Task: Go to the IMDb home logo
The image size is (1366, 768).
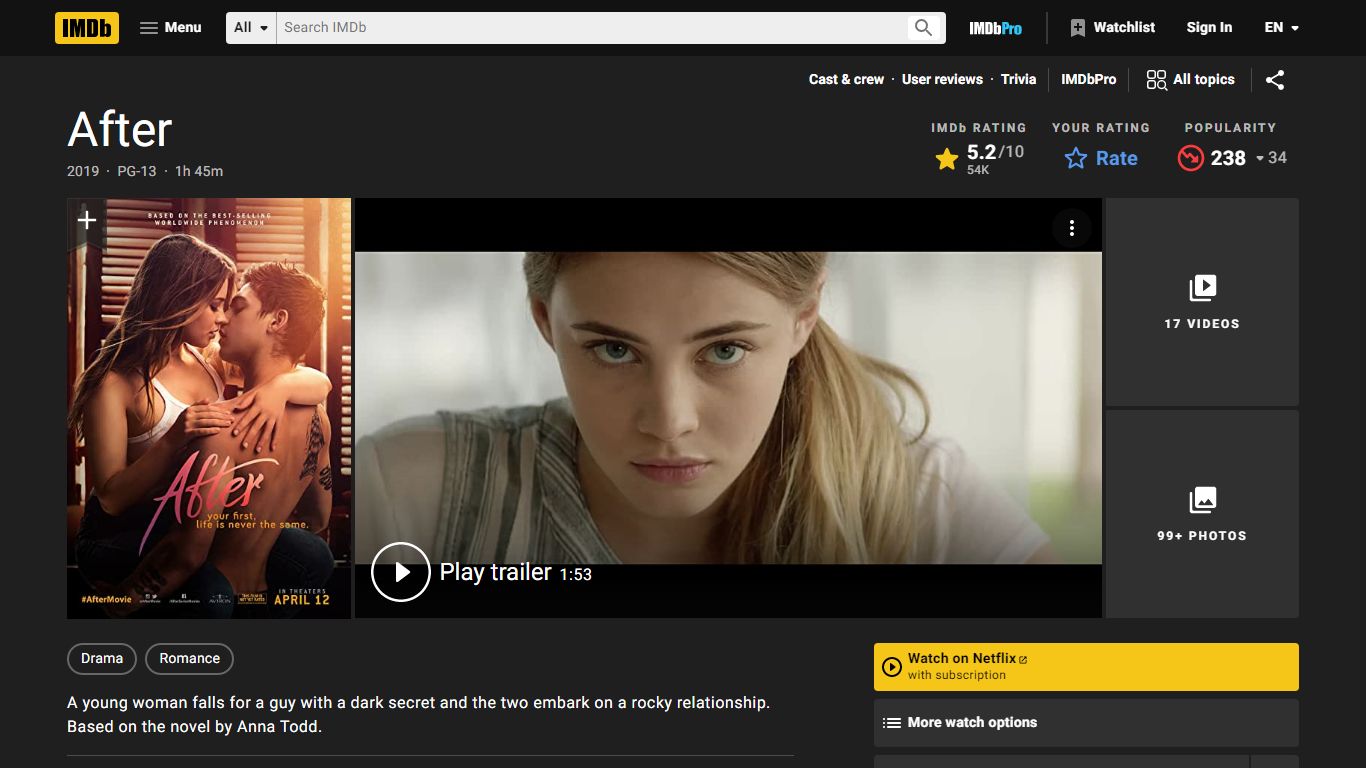Action: [x=87, y=28]
